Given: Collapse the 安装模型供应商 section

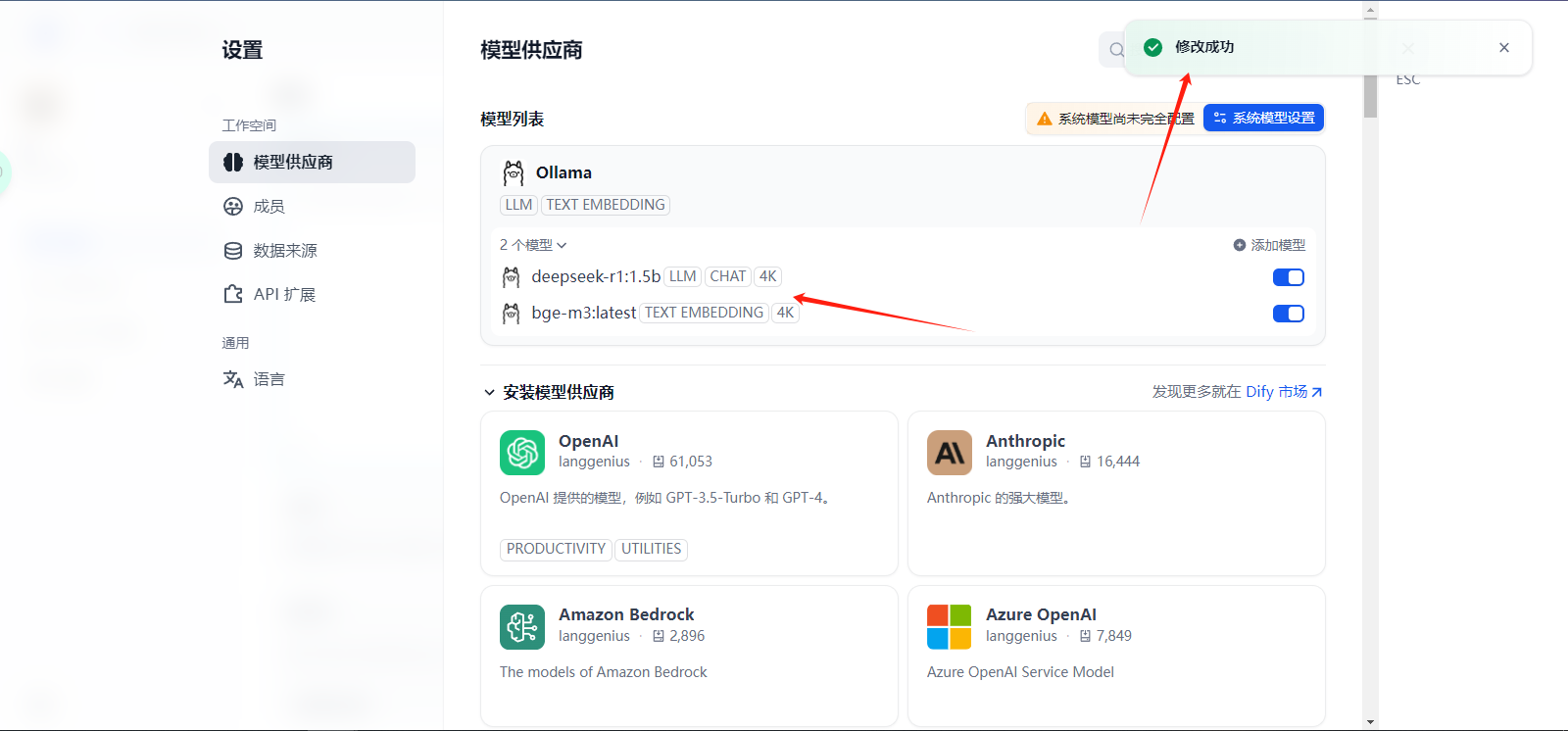Looking at the screenshot, I should coord(489,393).
